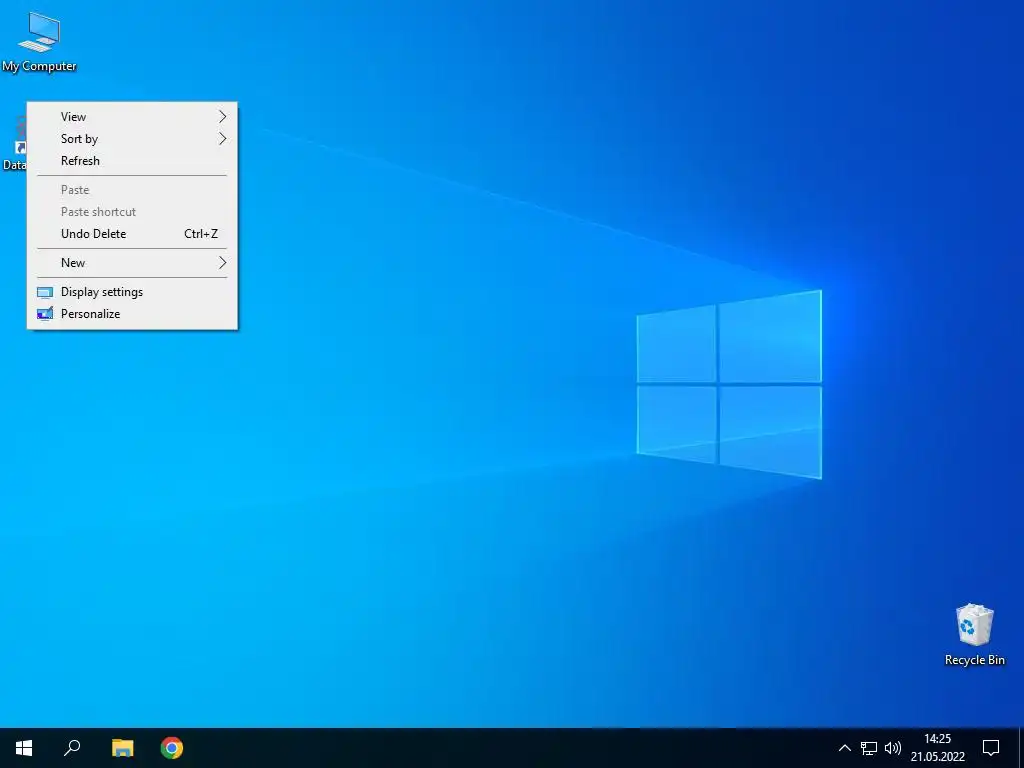Launch File Explorer from taskbar

pos(122,748)
